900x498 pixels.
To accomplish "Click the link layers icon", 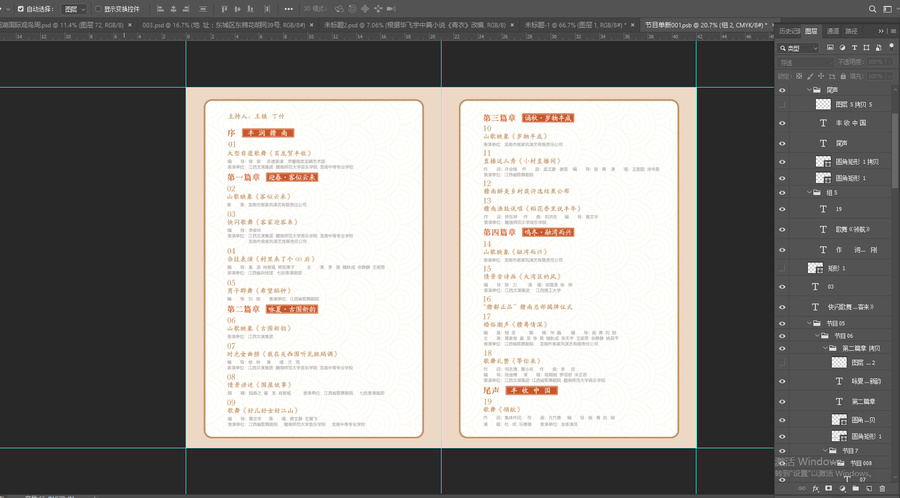I will (x=802, y=489).
